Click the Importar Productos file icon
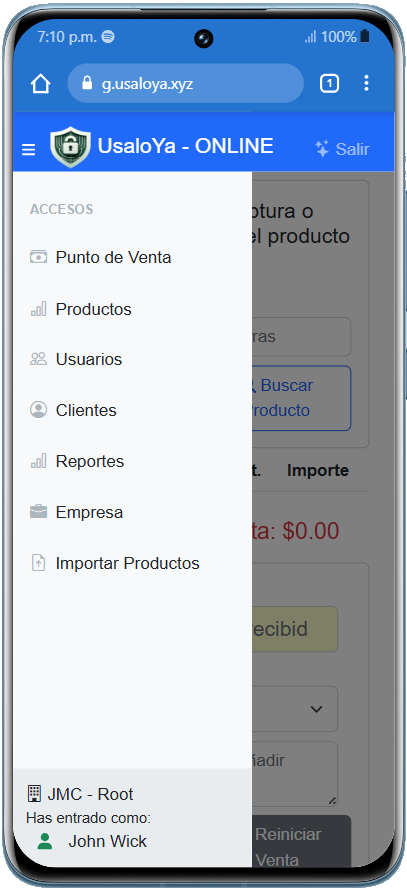 (39, 563)
